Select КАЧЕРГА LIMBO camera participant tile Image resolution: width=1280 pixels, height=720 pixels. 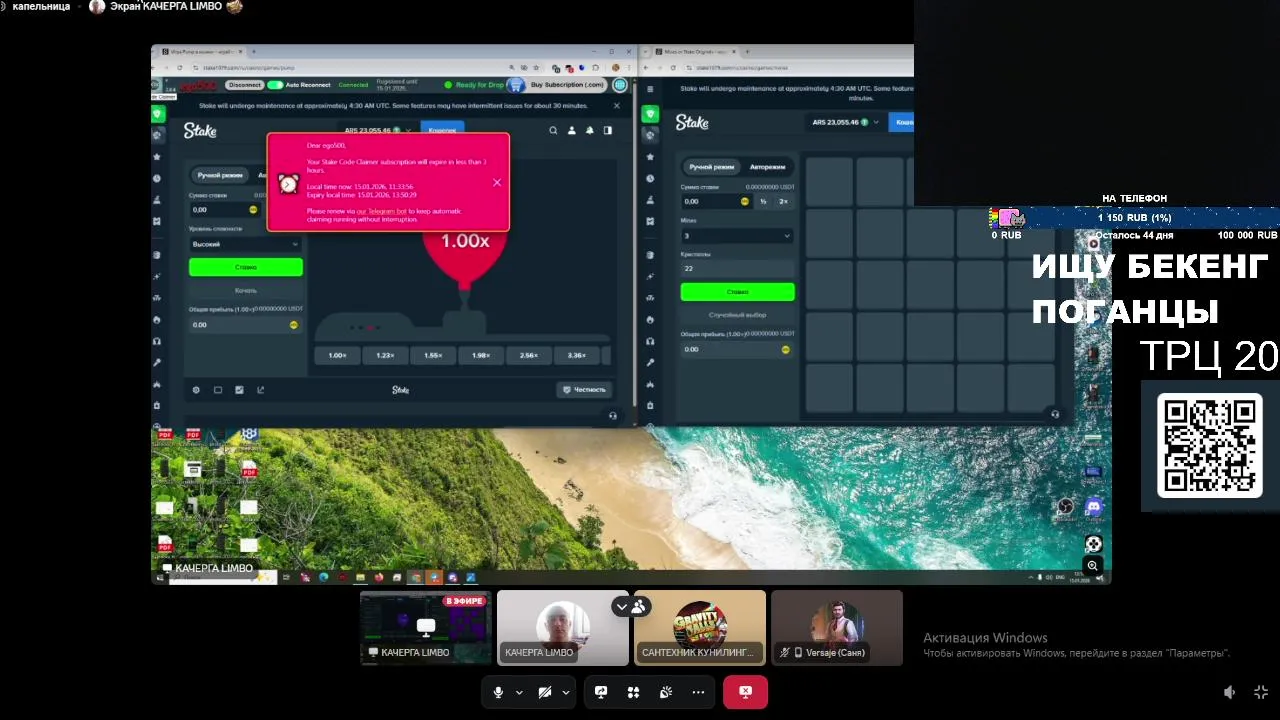[x=563, y=628]
